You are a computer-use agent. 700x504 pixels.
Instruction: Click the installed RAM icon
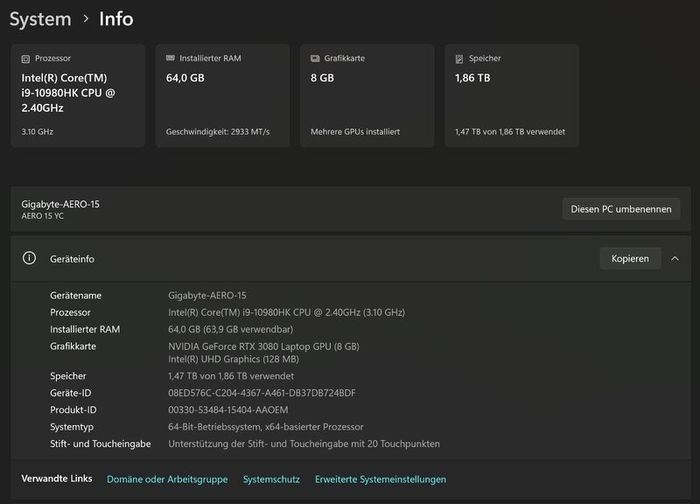(x=170, y=58)
